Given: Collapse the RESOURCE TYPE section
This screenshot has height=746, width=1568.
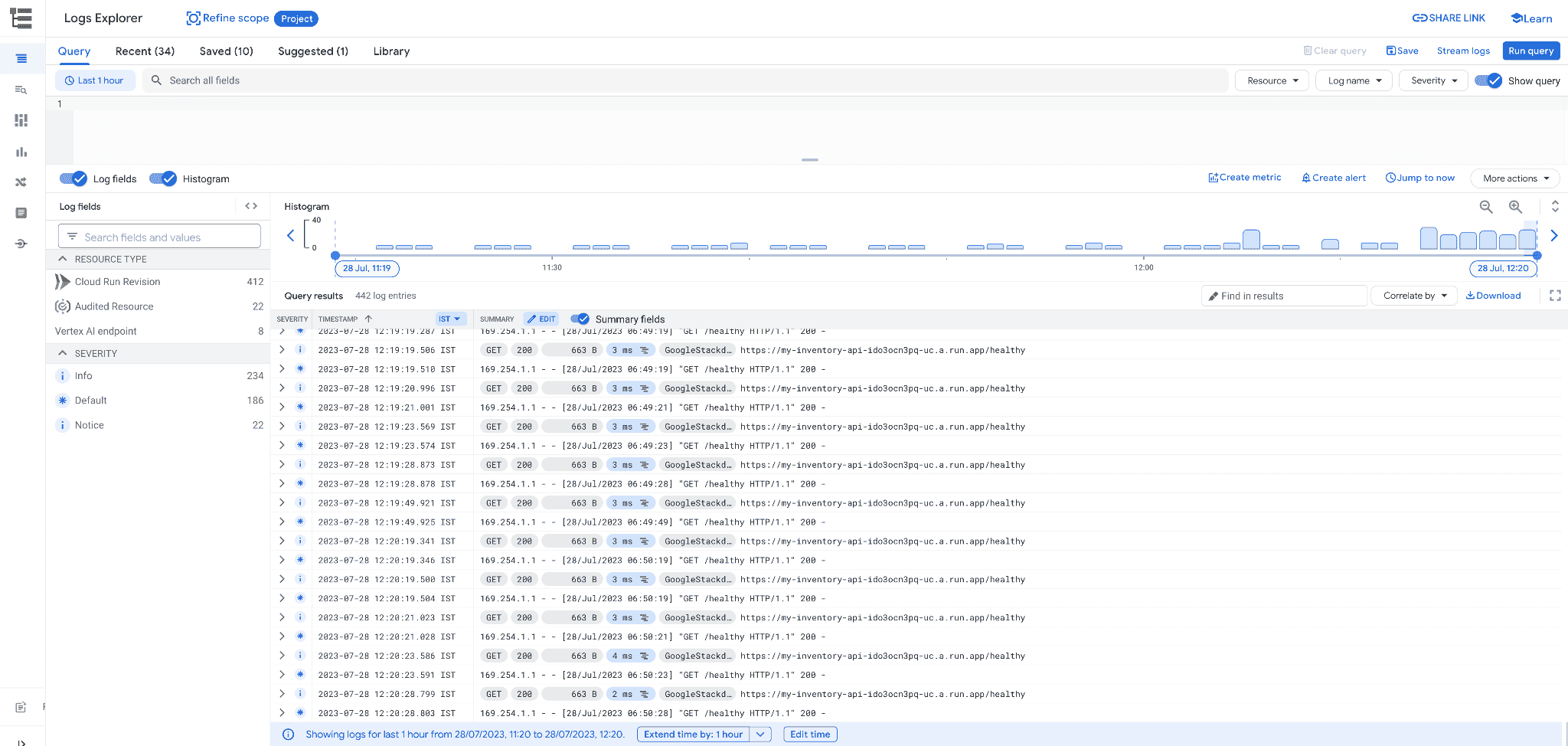Looking at the screenshot, I should click(x=63, y=259).
